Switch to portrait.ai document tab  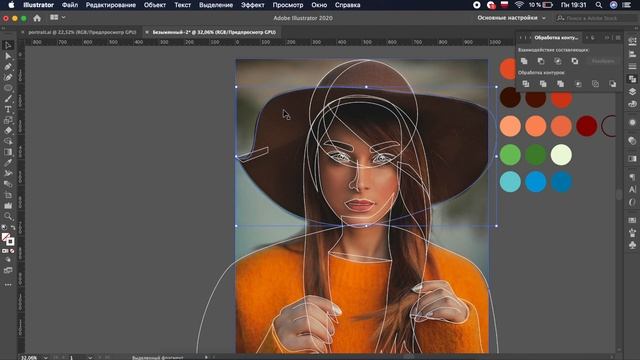82,32
